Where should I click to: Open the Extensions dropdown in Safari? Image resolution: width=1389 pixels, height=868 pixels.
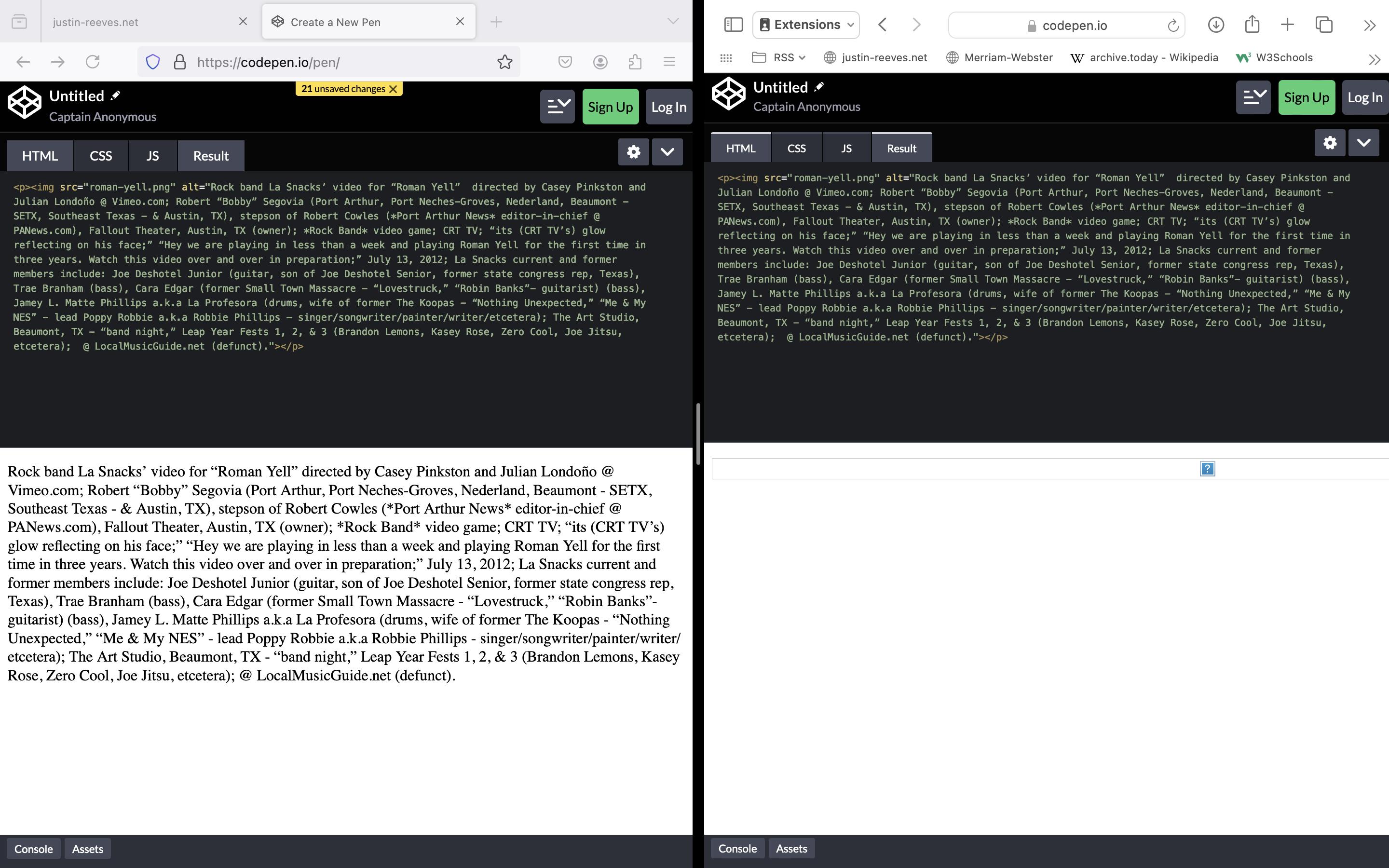(804, 24)
